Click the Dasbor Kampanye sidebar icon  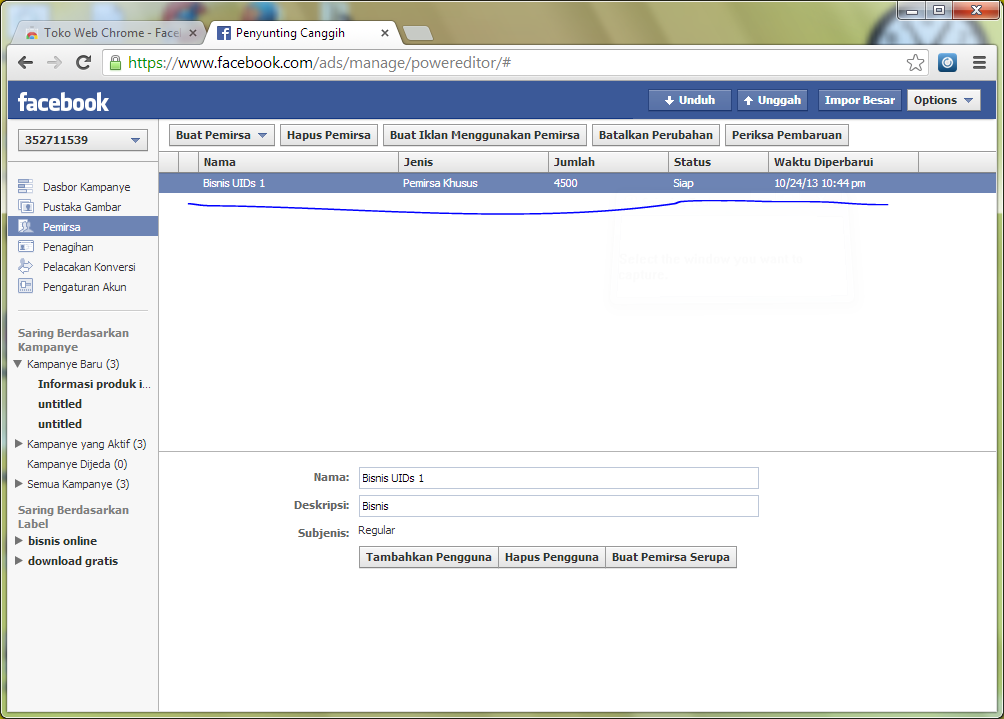click(x=26, y=186)
